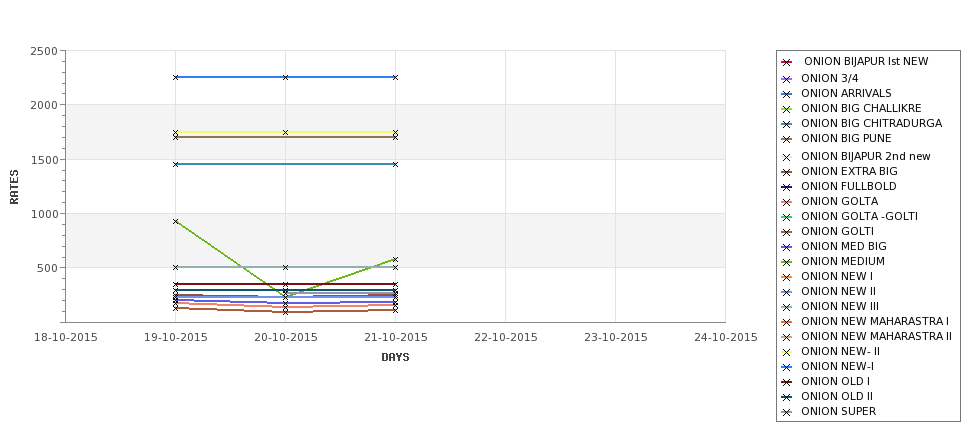Click the ONION BIJAPUR Ist NEW legend marker
Screen dimensions: 975x429
[787, 62]
